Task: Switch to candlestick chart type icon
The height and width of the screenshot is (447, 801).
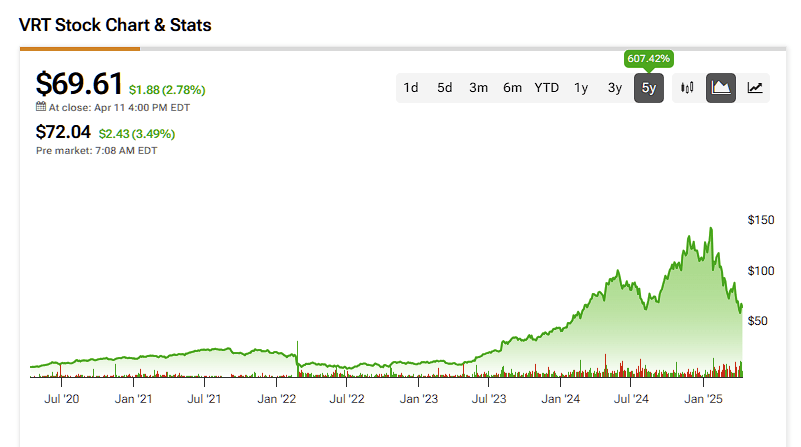Action: [x=687, y=88]
